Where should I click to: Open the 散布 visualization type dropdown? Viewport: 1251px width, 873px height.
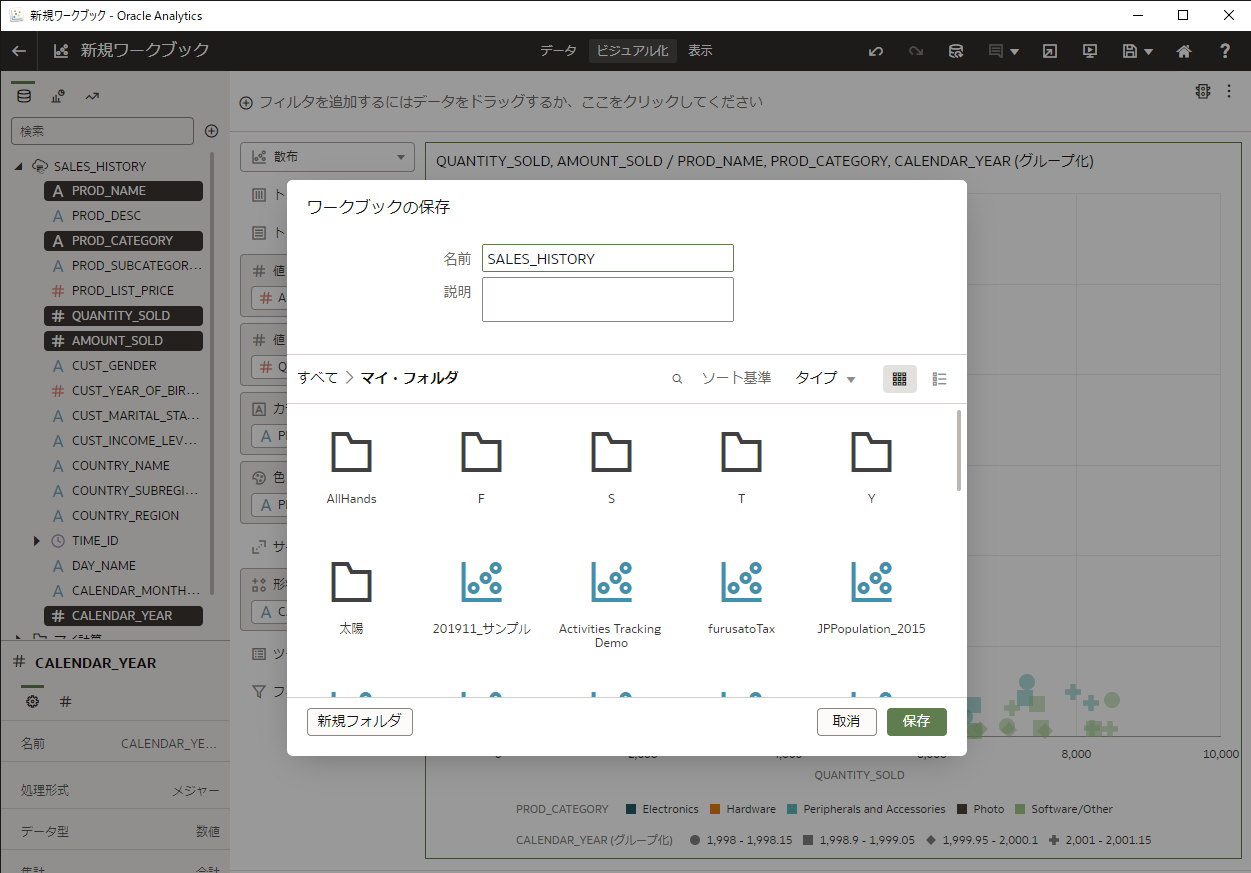point(327,156)
